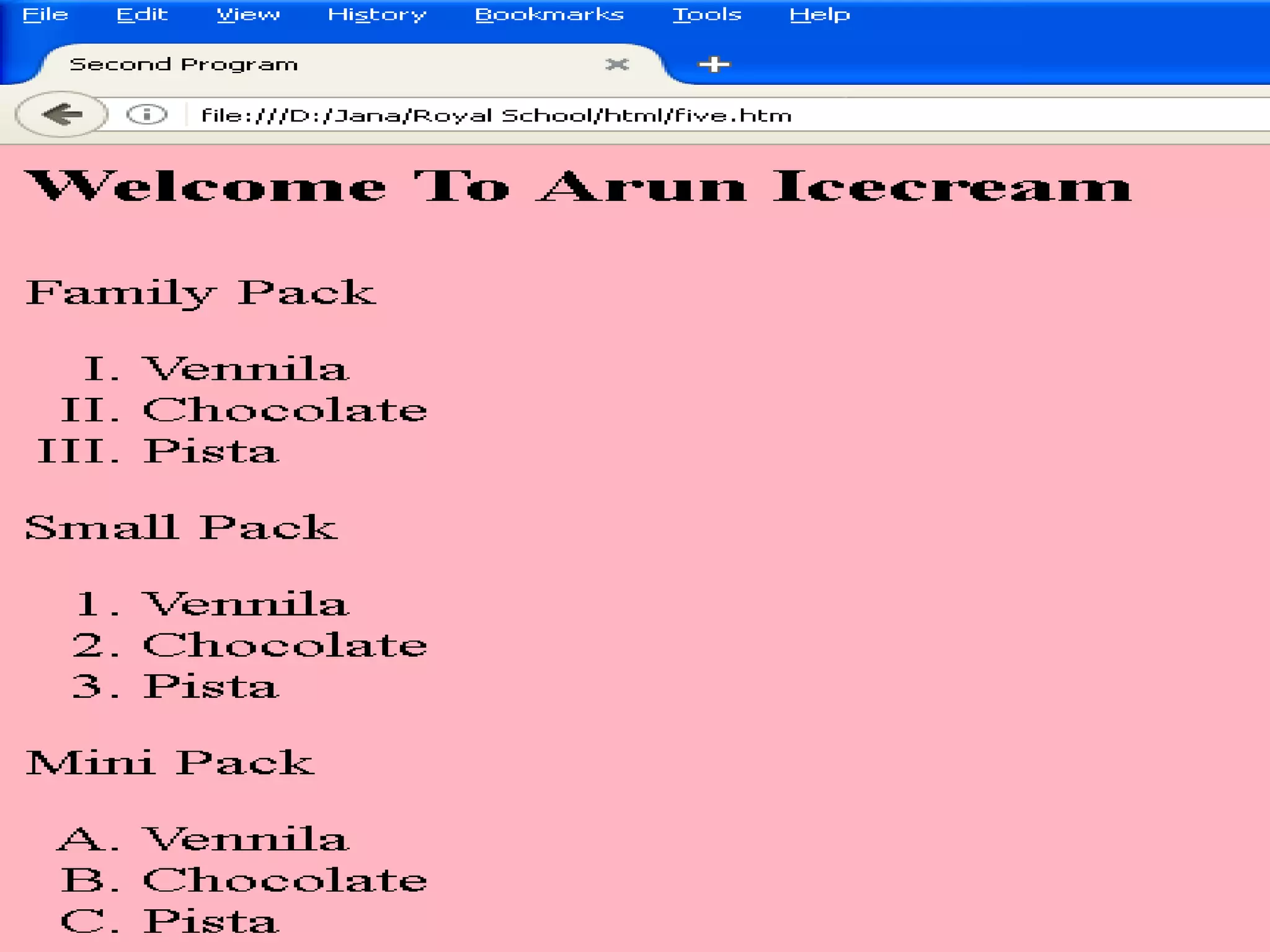
Task: Click Pista item numbered 3
Action: pyautogui.click(x=211, y=687)
